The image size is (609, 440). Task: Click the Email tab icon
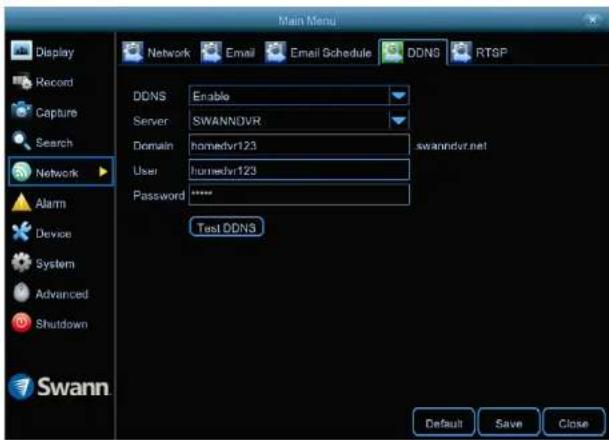[211, 52]
